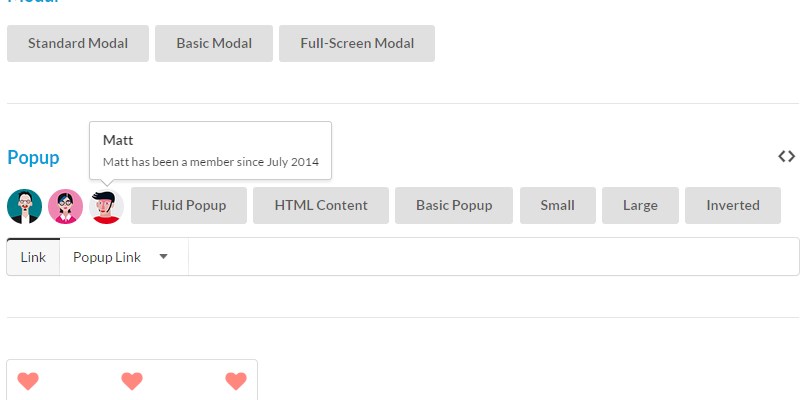Screen dimensions: 800x400
Task: Click Matt's avatar in red shirt
Action: click(106, 206)
